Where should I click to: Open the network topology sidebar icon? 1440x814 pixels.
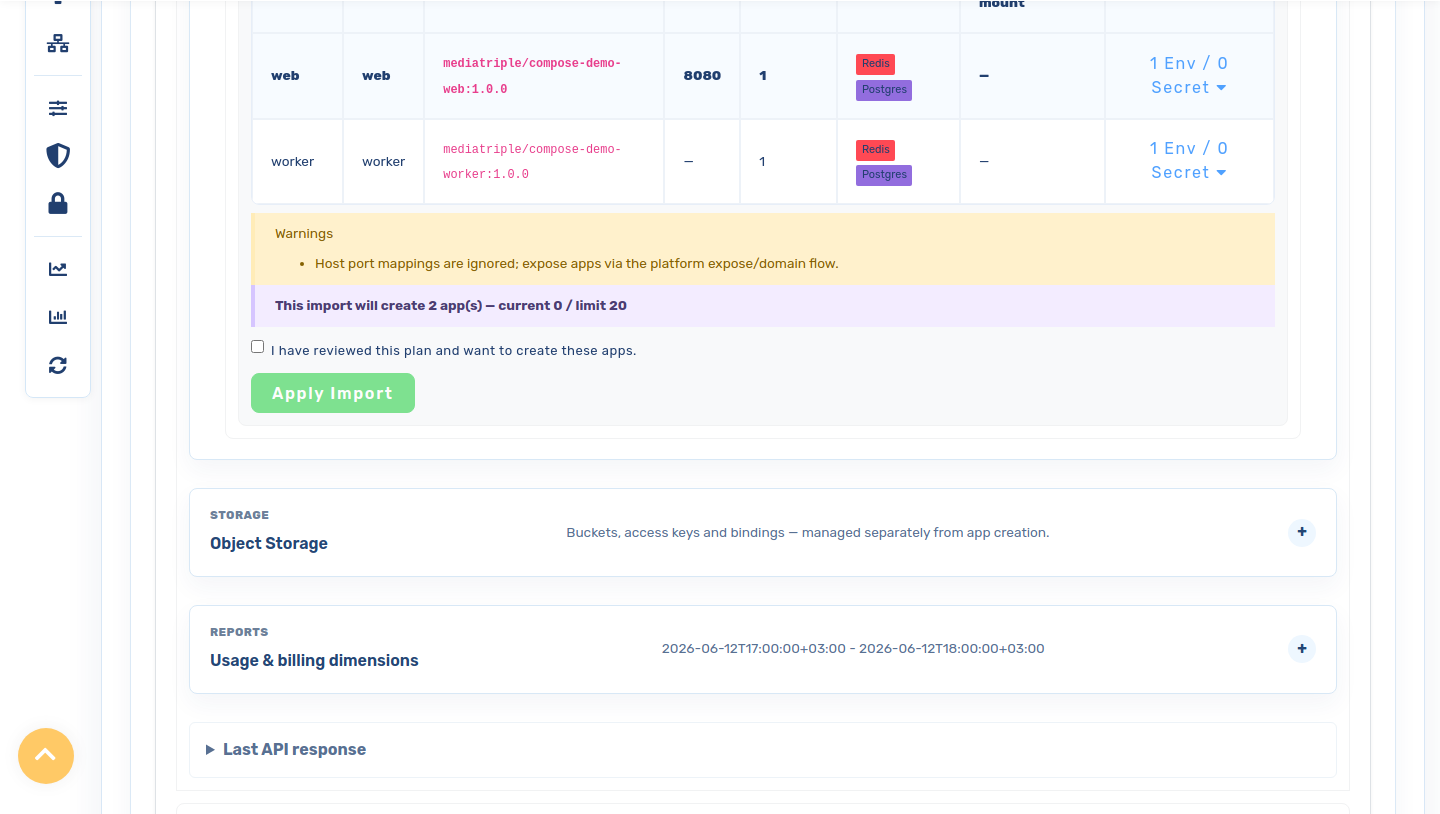click(58, 43)
